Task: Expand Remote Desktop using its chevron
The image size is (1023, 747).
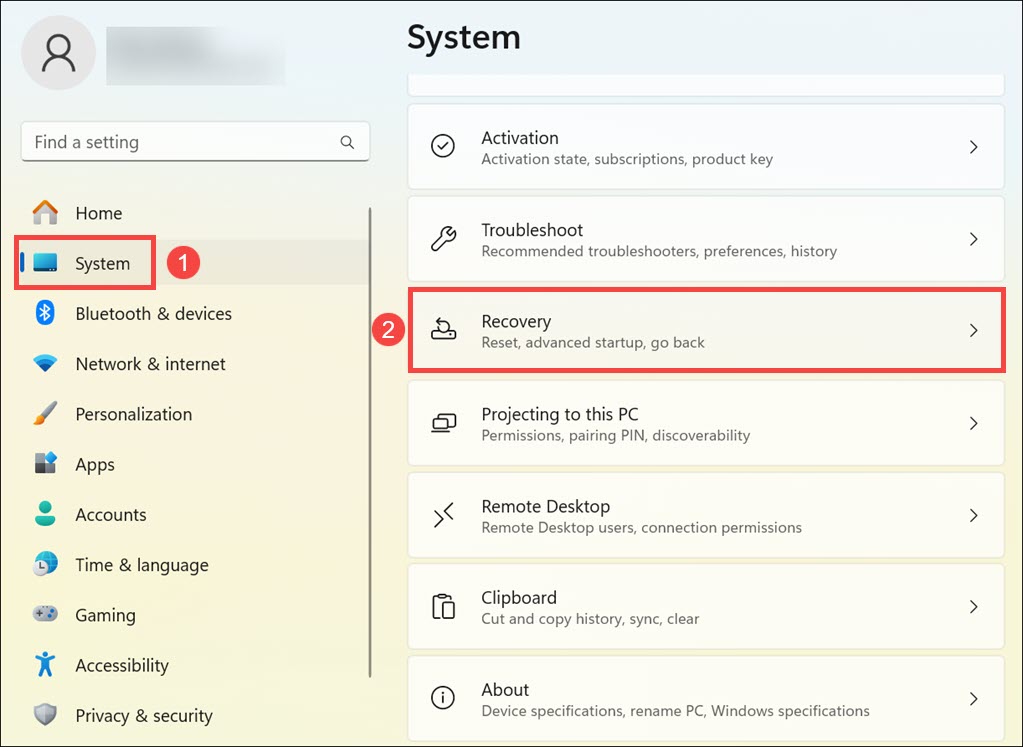Action: click(x=973, y=516)
